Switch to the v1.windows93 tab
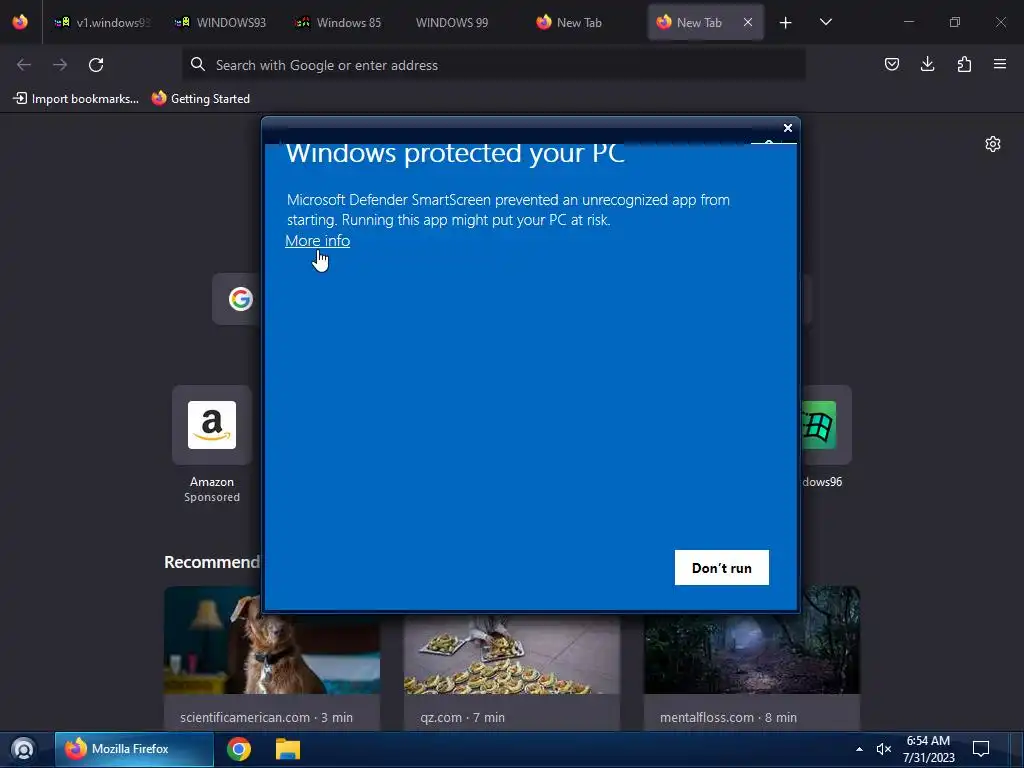The image size is (1024, 768). point(102,22)
